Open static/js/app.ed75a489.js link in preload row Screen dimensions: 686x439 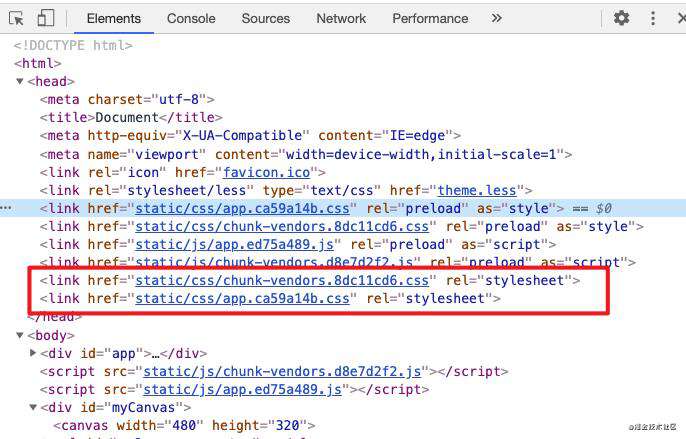[x=234, y=244]
